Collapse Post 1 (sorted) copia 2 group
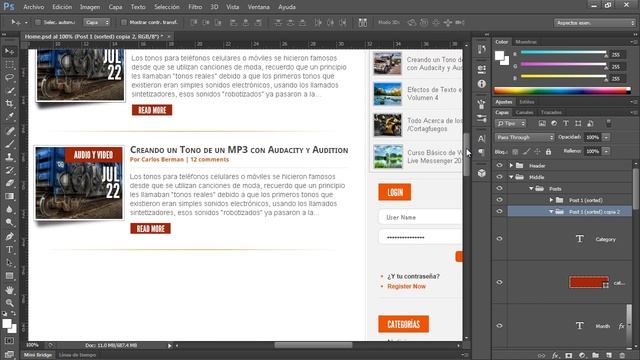 (551, 211)
